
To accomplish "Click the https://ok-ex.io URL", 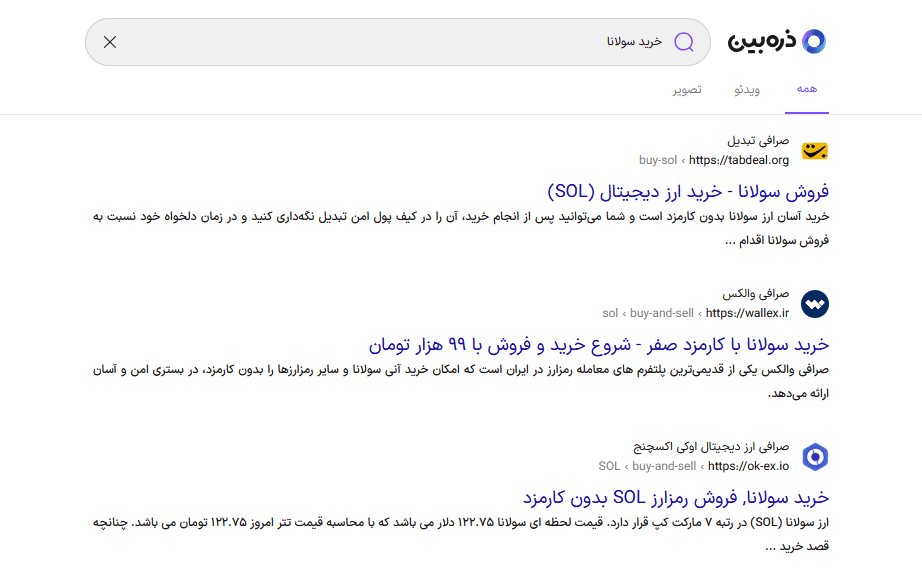I will 748,466.
